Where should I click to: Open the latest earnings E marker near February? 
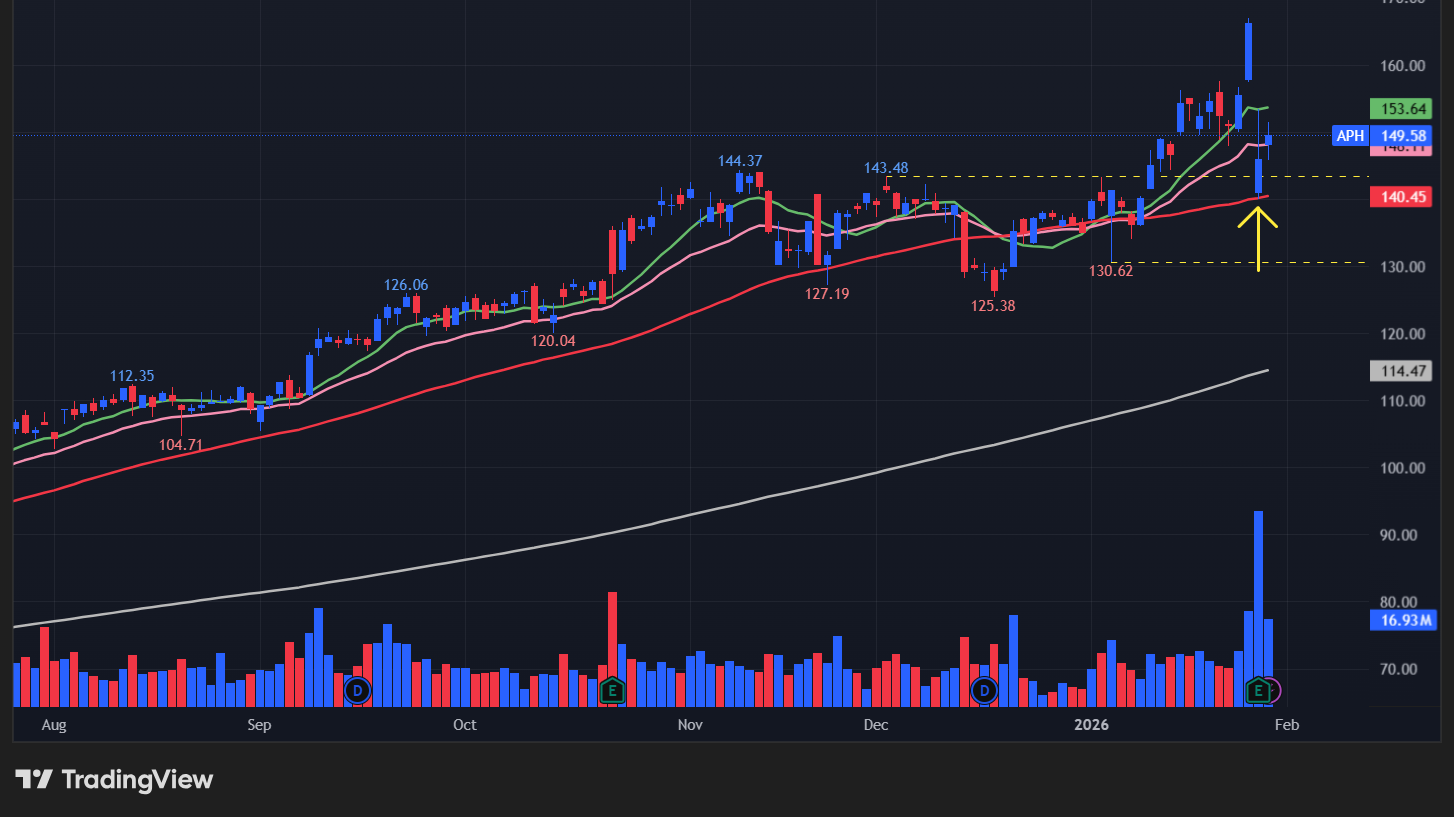1258,689
